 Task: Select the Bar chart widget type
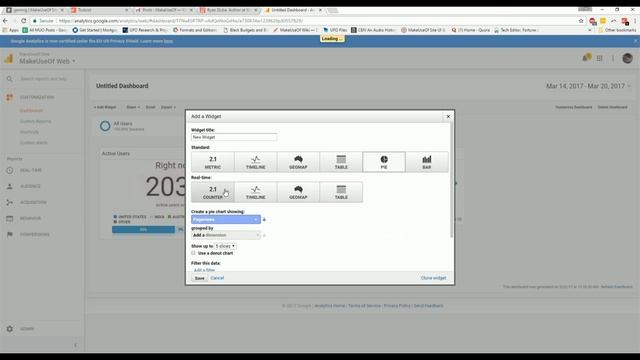[x=427, y=162]
